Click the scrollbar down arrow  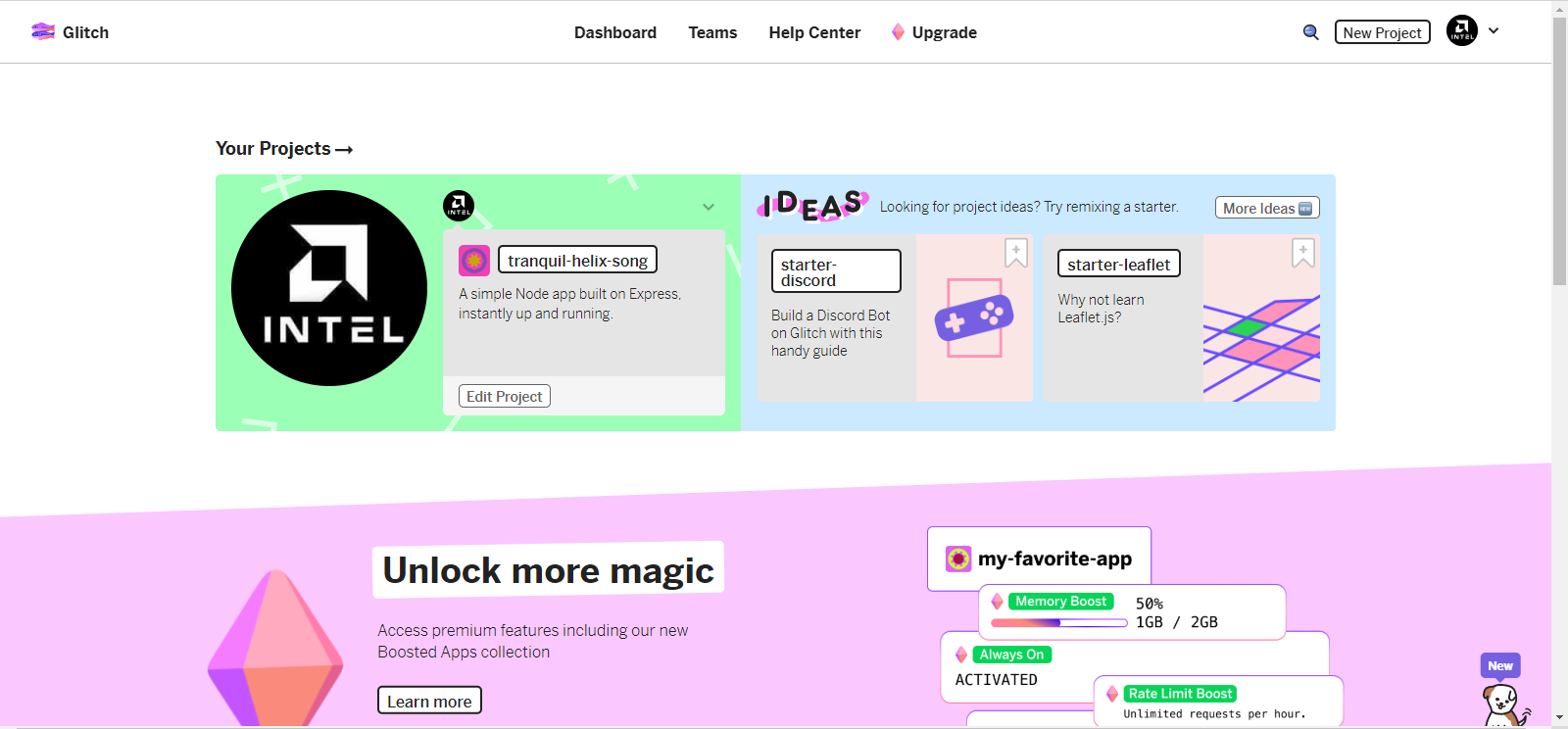click(x=1559, y=718)
